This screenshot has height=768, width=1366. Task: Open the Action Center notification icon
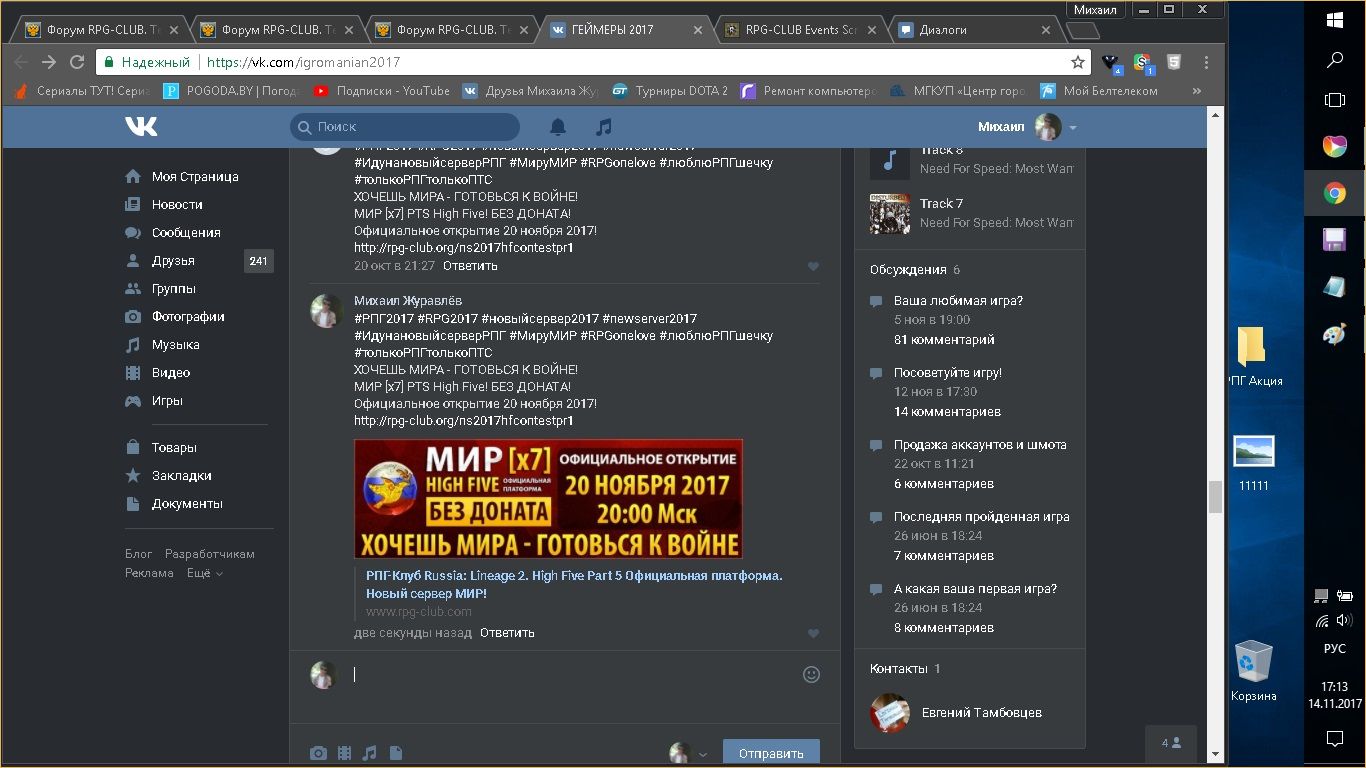point(1334,739)
